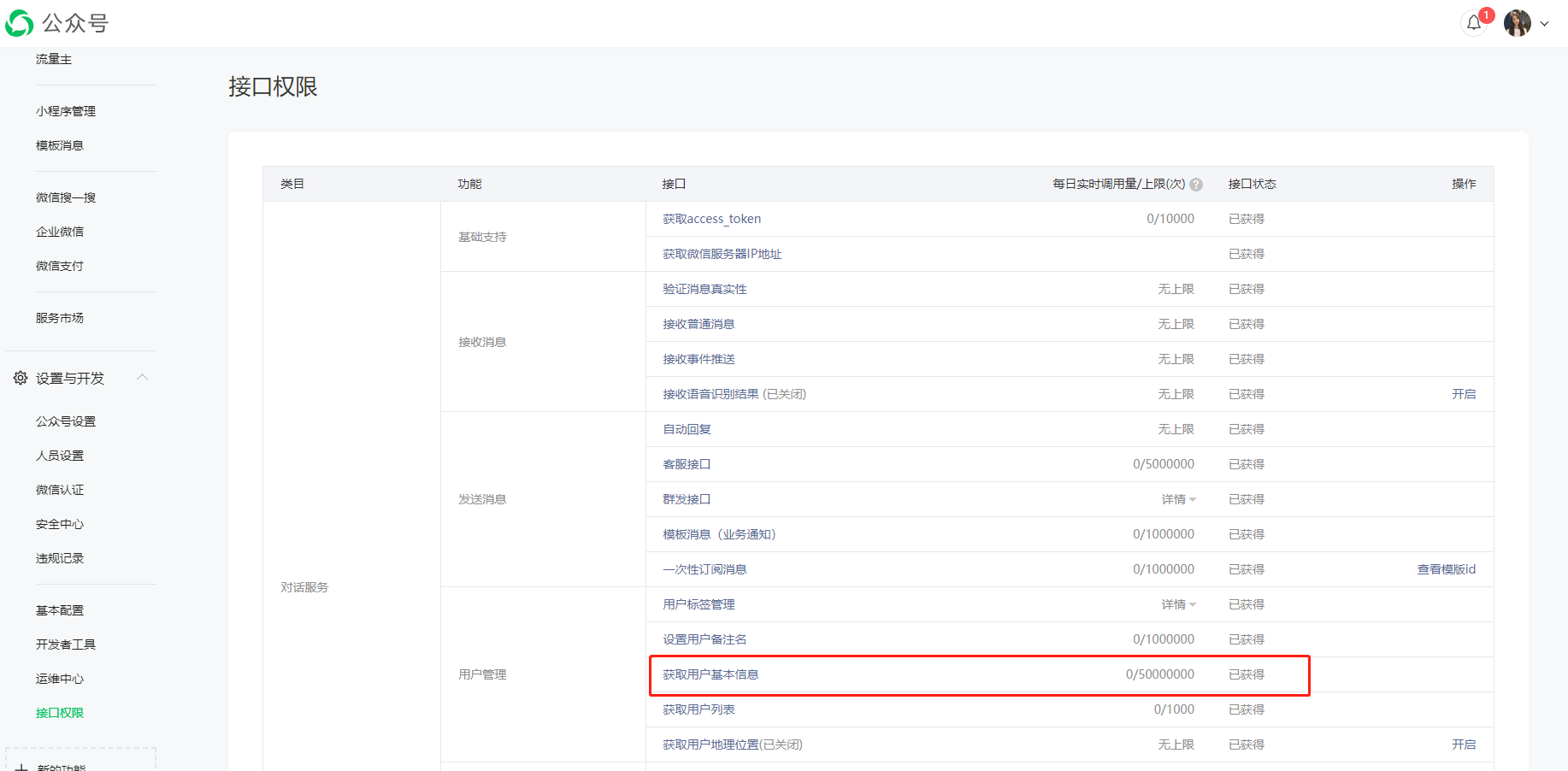Click 接收事件推送 interface name
Screen dimensions: 1568x771
tap(699, 359)
